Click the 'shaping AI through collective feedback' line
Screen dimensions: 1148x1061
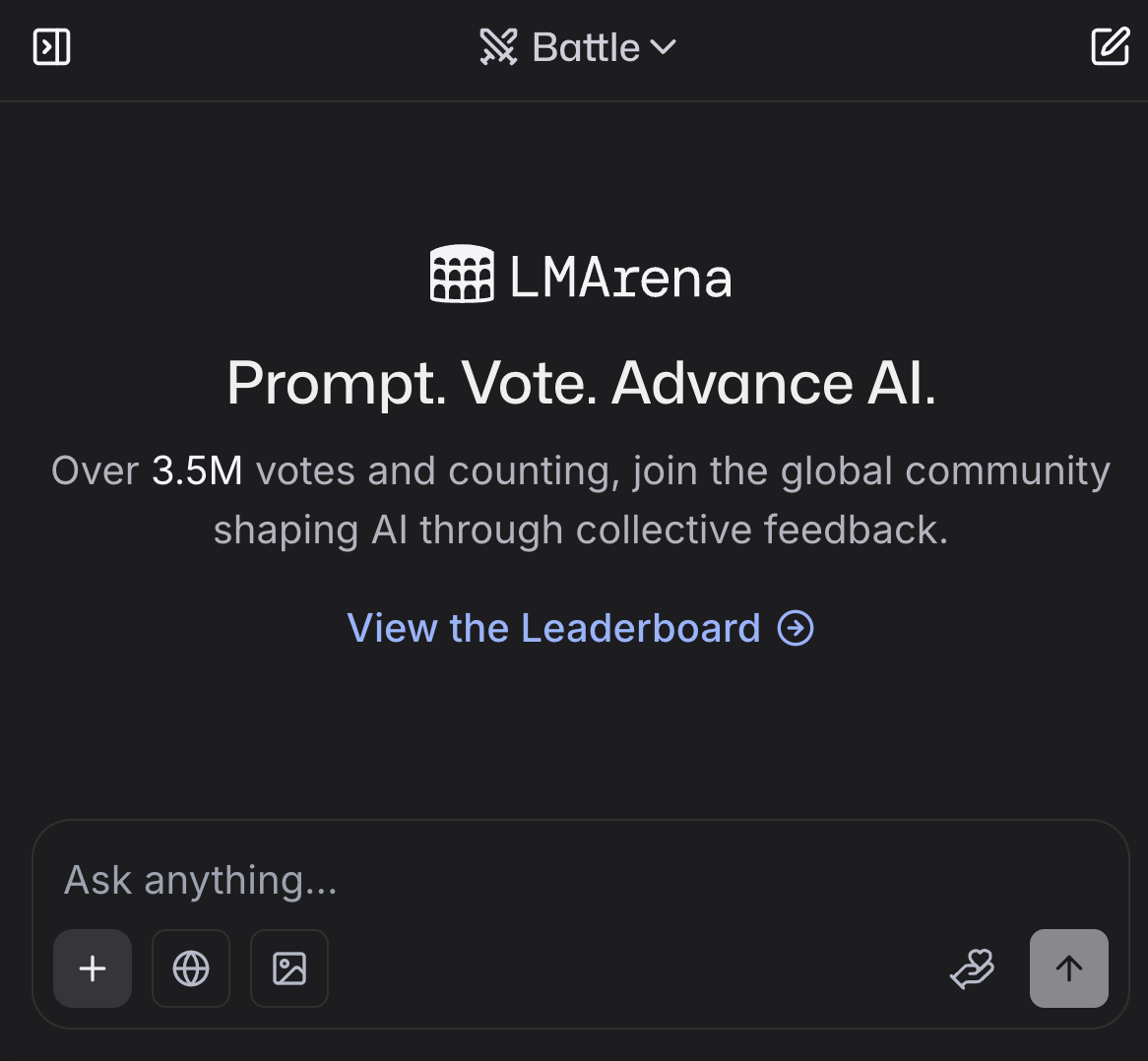581,530
